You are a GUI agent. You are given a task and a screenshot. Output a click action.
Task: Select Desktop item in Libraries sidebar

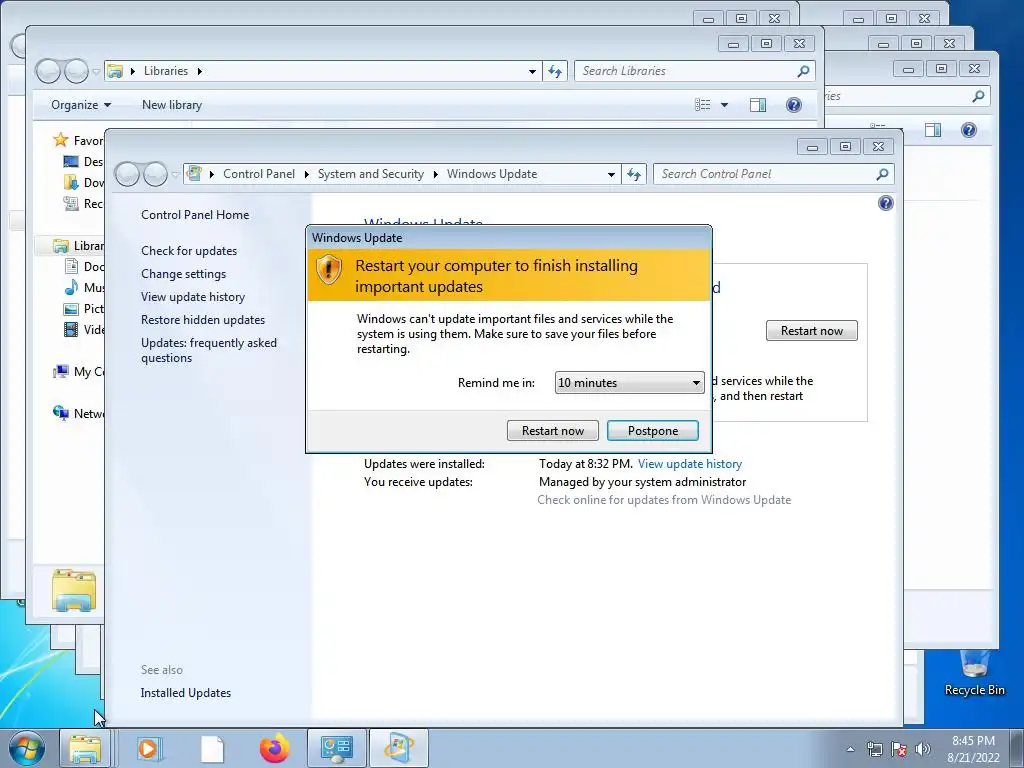coord(84,161)
